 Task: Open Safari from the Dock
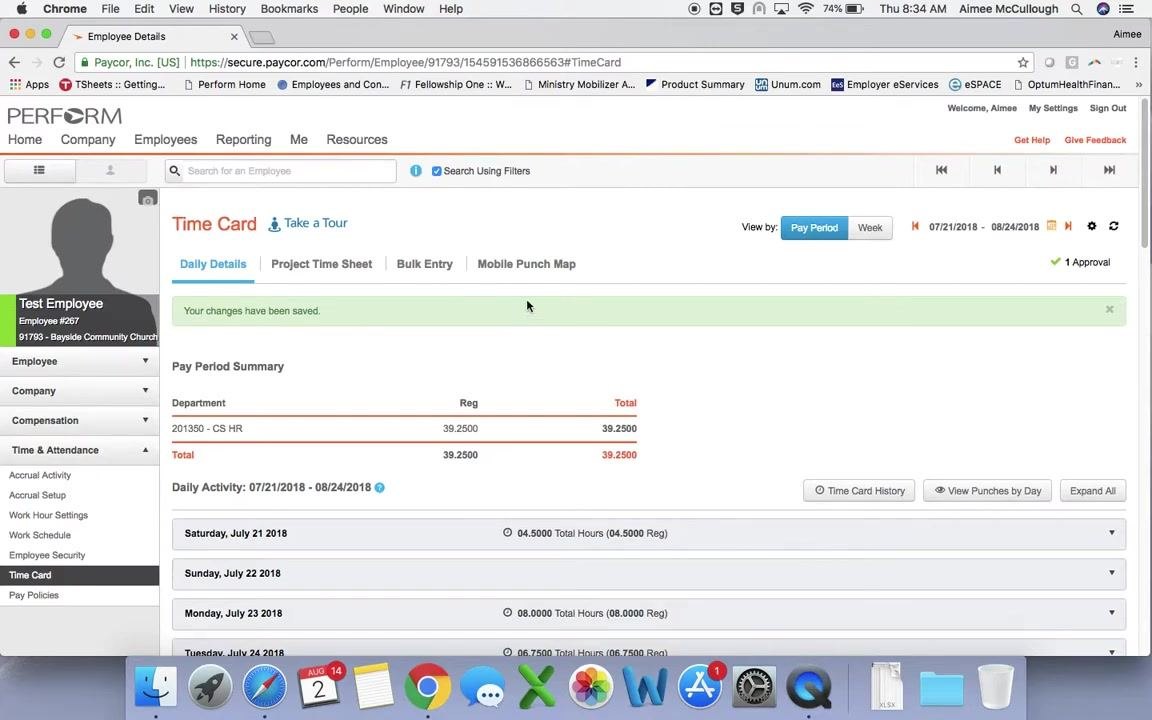[x=264, y=688]
